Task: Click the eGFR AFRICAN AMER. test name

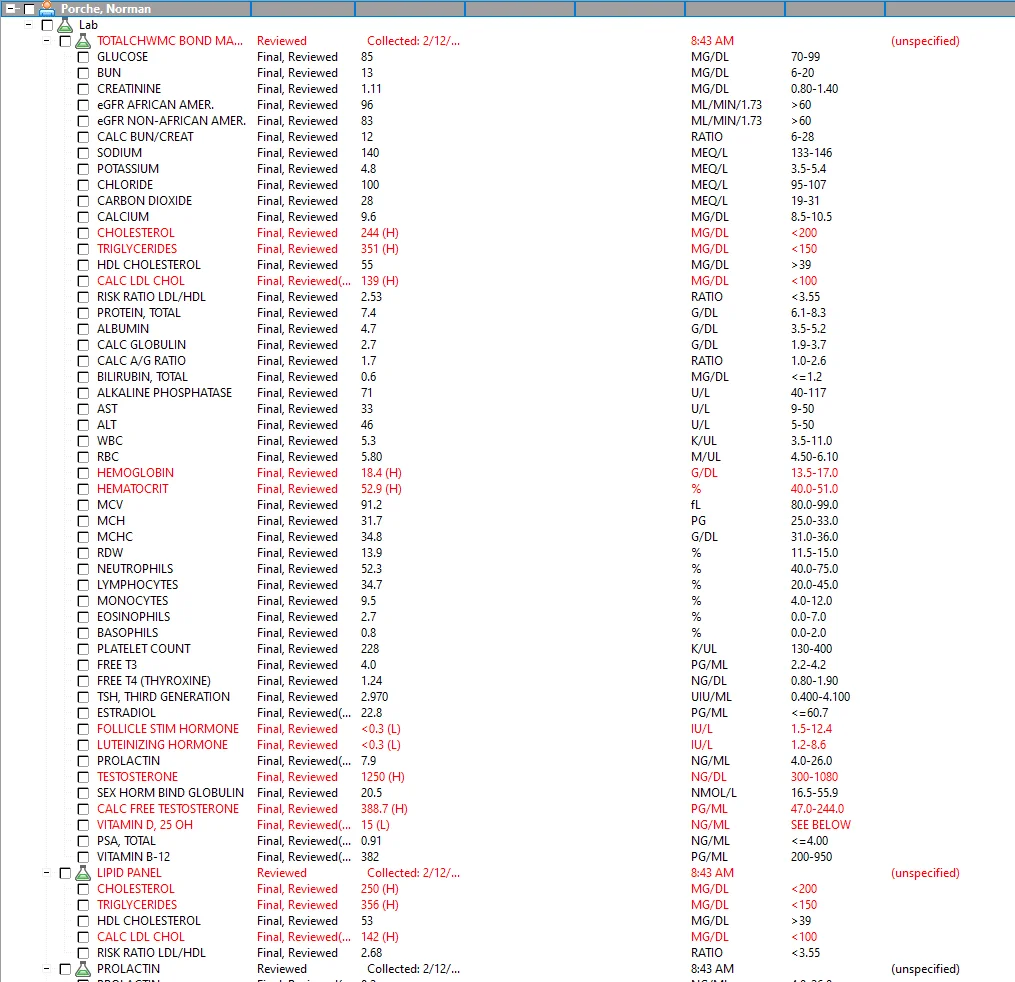Action: pyautogui.click(x=155, y=105)
